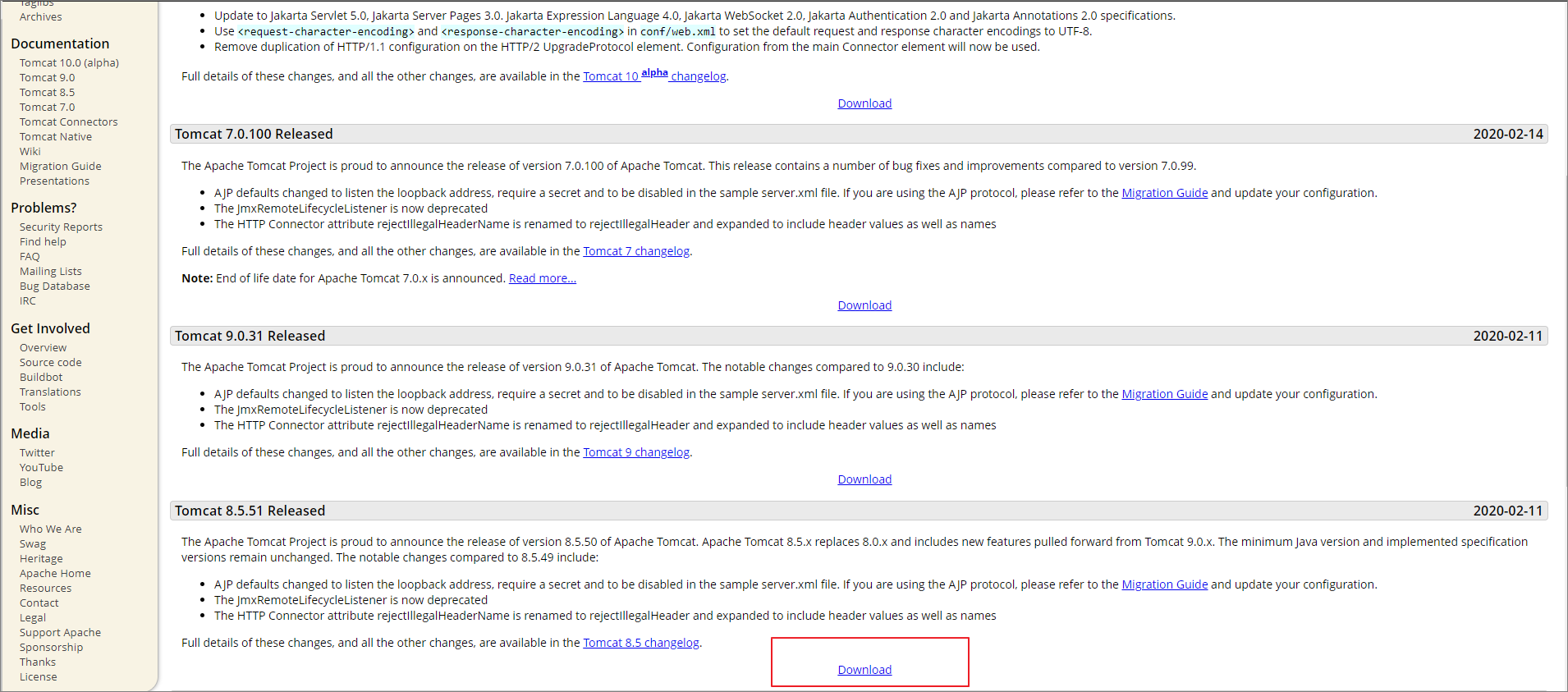Open Migration Guide in Tomcat 7.0.100 section
1568x692 pixels.
1164,193
